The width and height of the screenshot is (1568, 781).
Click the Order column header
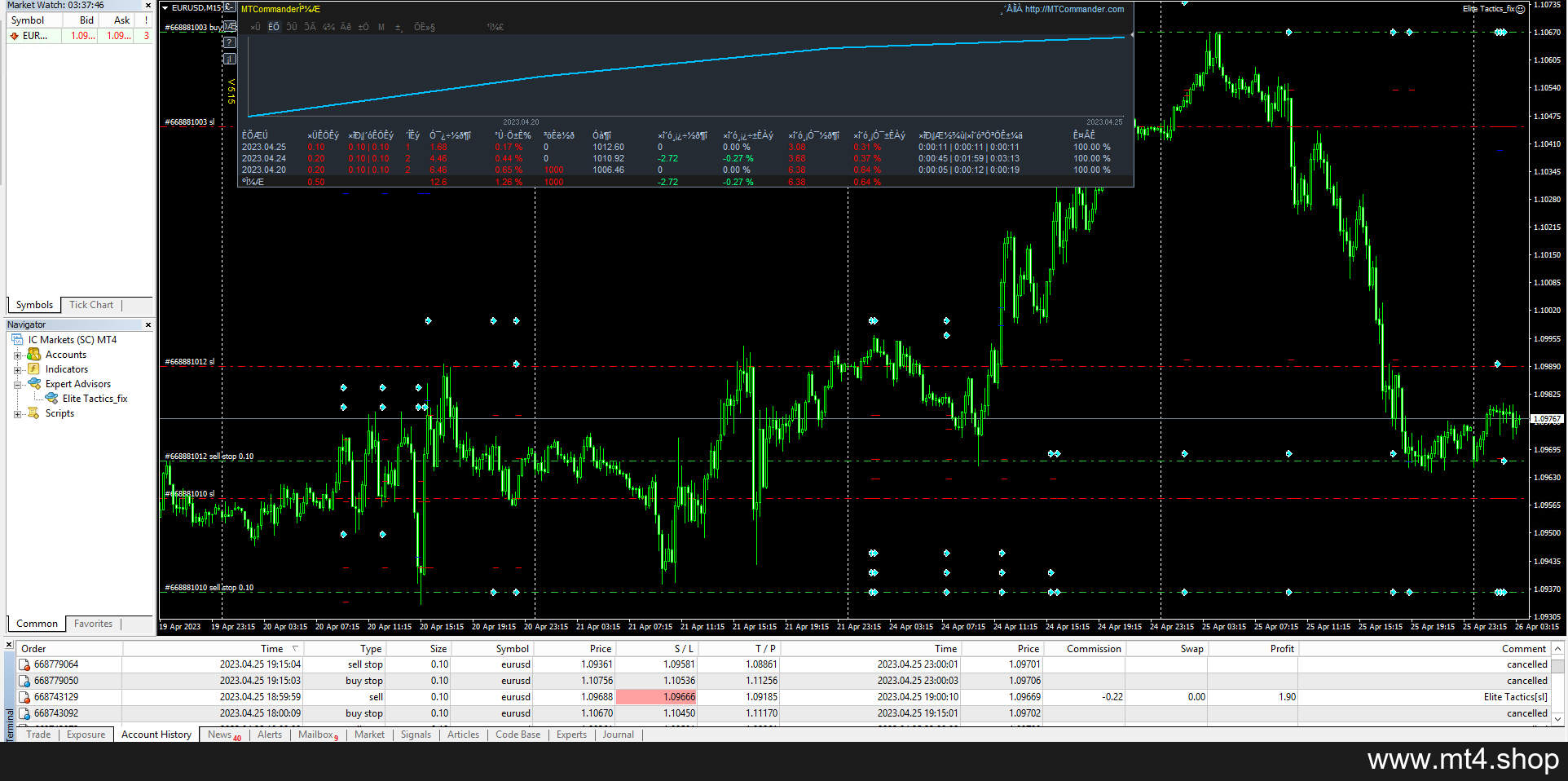[69, 649]
